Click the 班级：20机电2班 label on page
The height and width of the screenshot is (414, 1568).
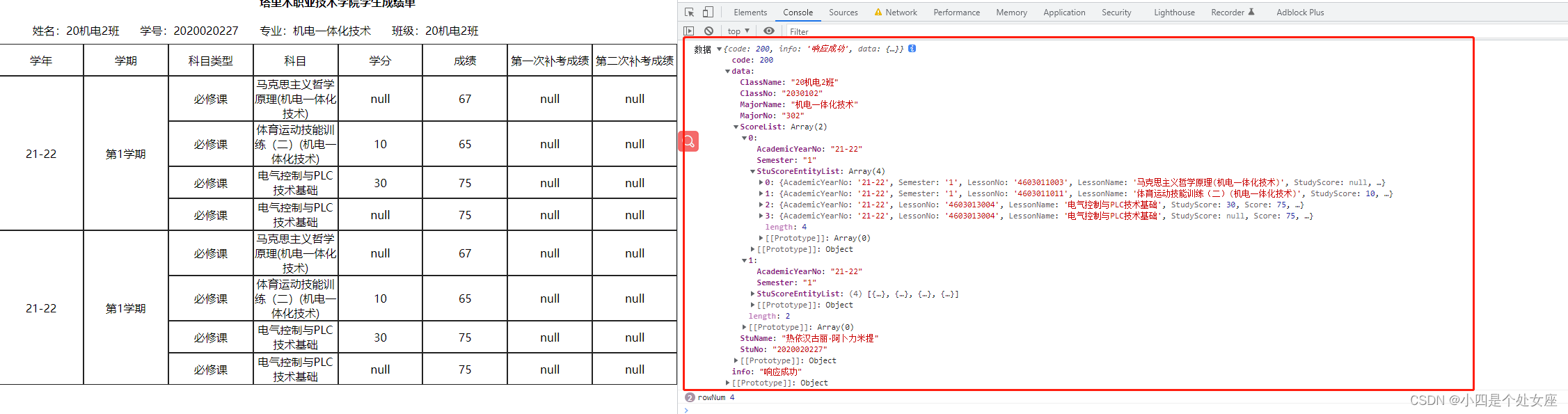[435, 31]
